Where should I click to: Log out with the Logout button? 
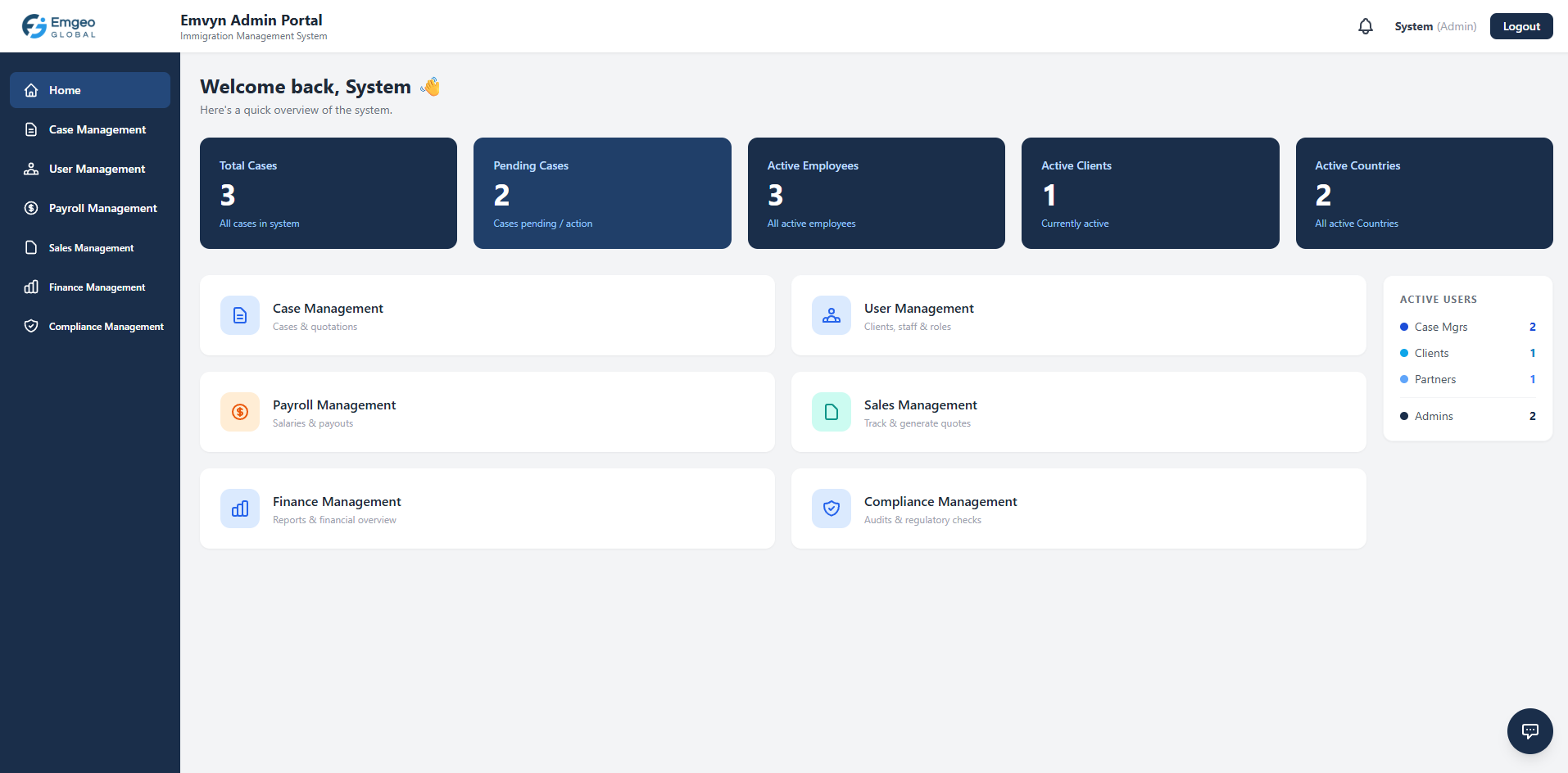pos(1521,26)
